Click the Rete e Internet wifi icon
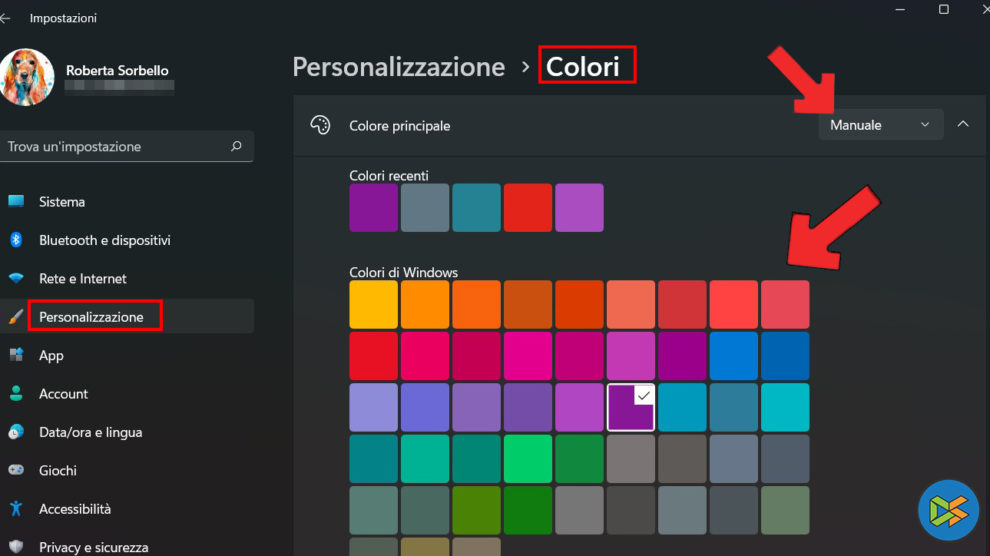Screen dimensions: 990x556 tap(16, 278)
